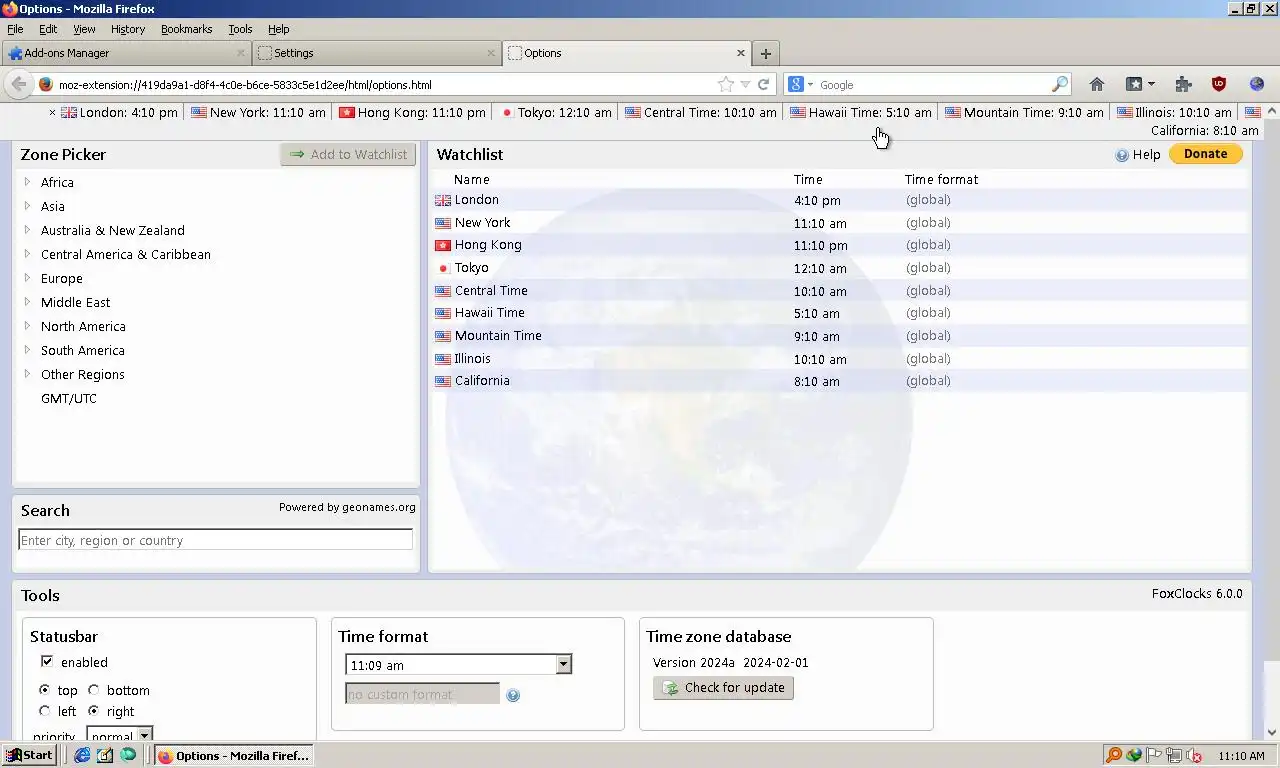Expand the South America zone group
Screen dimensions: 1280x768
point(27,350)
